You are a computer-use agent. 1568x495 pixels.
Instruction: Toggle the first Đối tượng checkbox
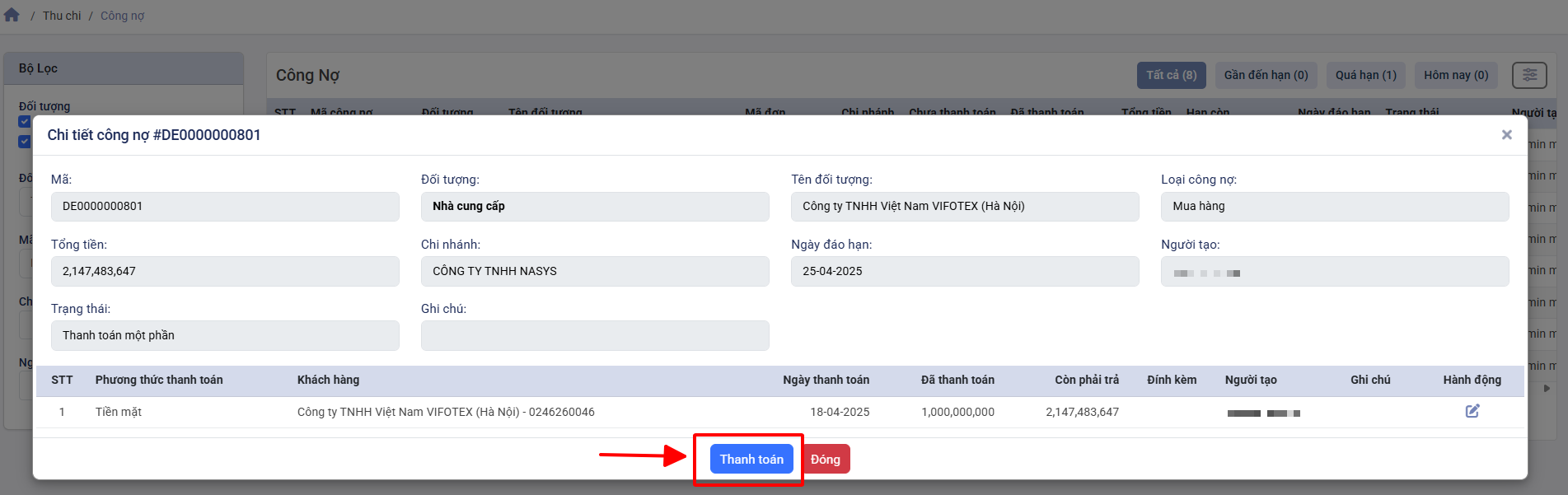point(25,122)
